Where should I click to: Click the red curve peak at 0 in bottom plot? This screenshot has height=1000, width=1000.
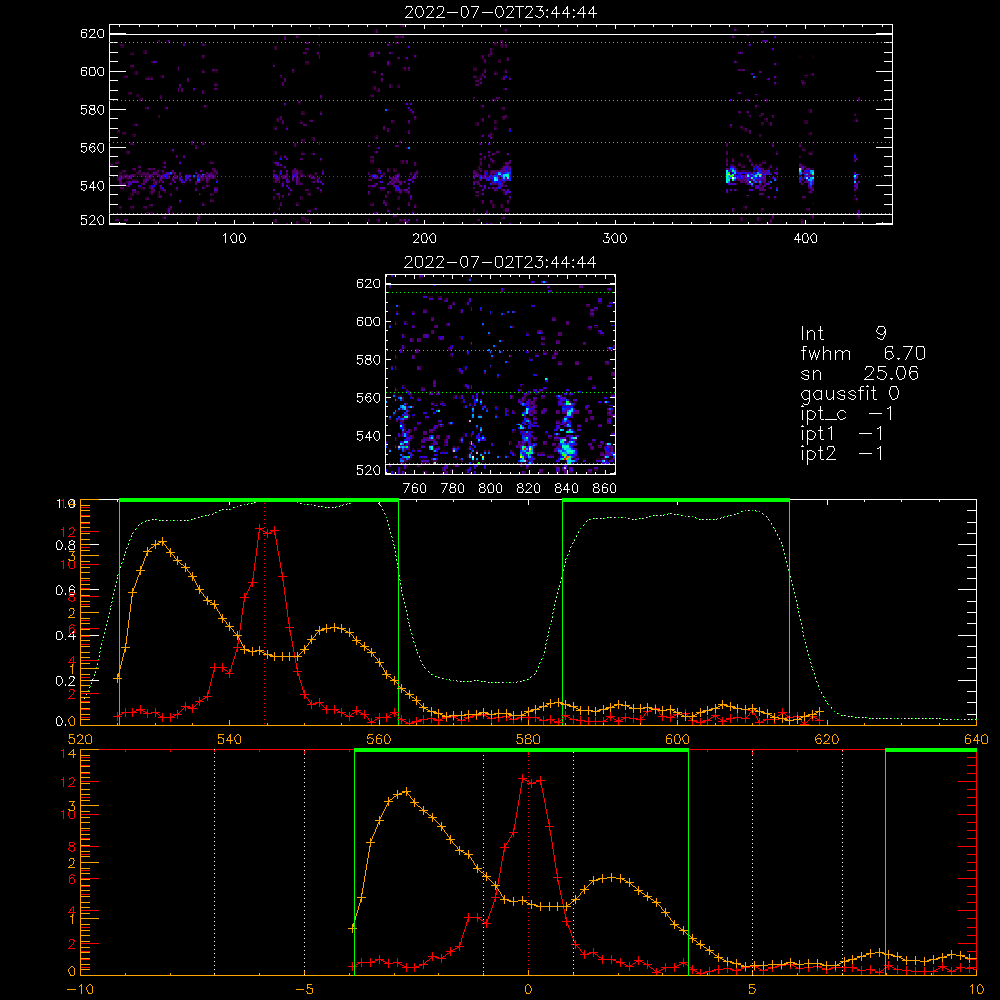(531, 779)
